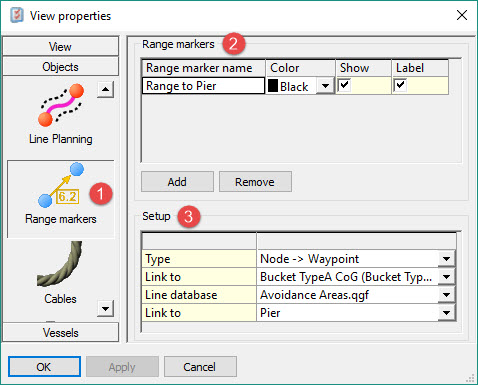Close the View properties dialog
This screenshot has height=385, width=478.
point(462,15)
